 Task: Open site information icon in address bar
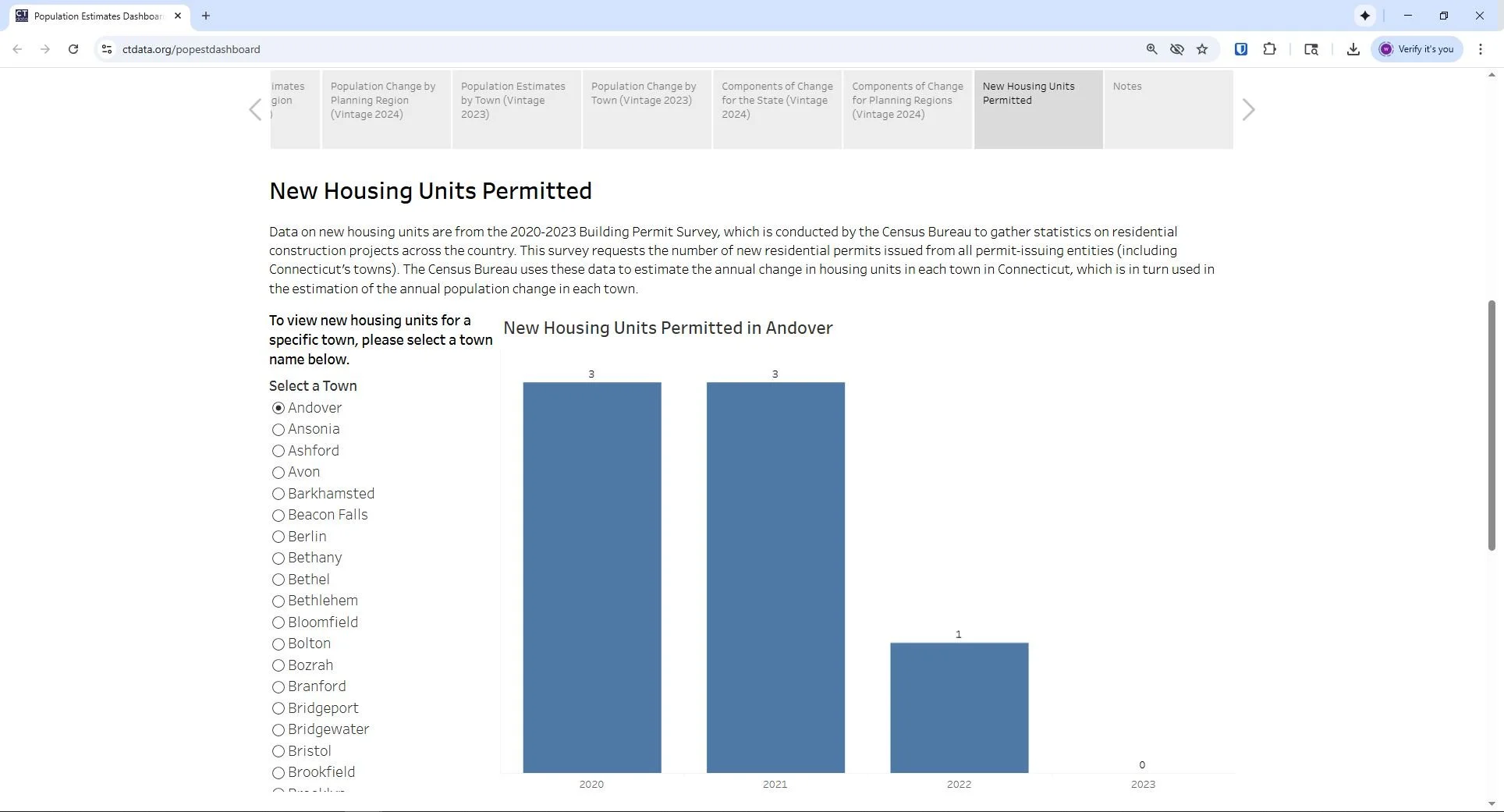coord(107,49)
